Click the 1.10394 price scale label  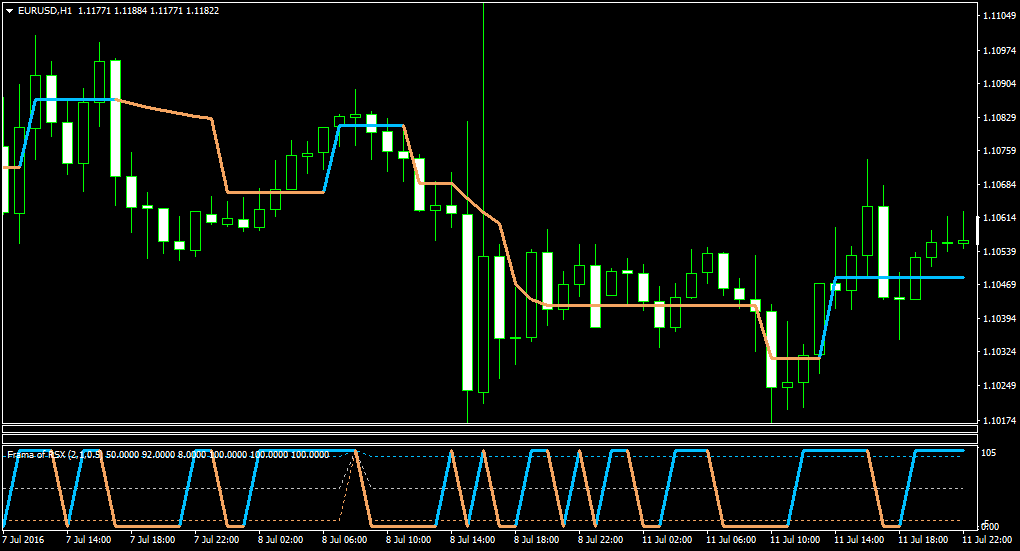click(x=1000, y=318)
